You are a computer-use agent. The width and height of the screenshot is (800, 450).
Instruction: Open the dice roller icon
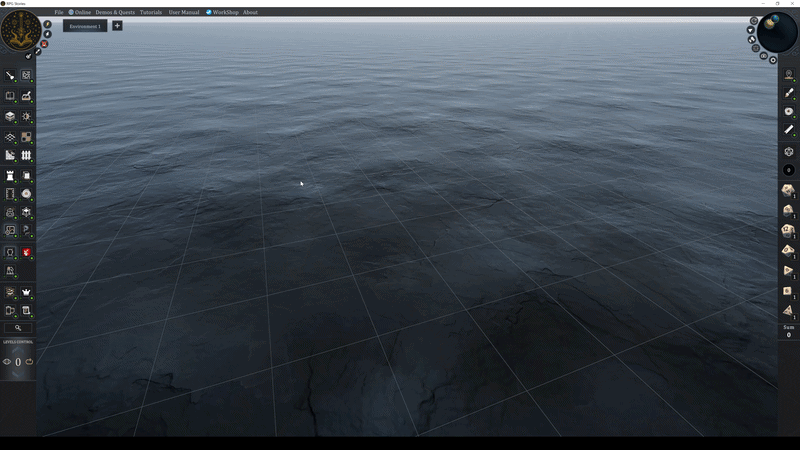pyautogui.click(x=789, y=152)
